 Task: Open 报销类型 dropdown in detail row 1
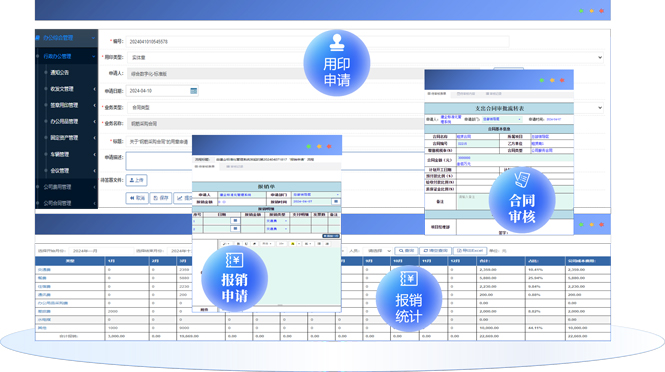click(277, 221)
